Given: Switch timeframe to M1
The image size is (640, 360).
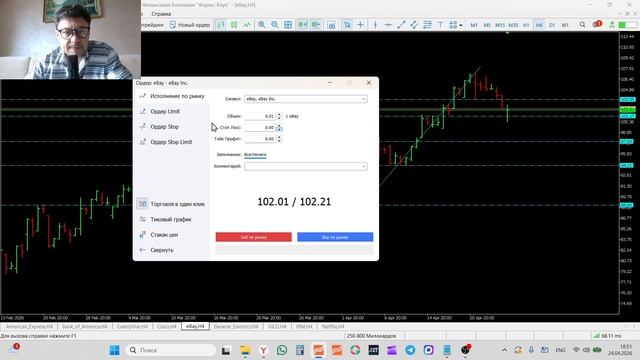Looking at the screenshot, I should (x=473, y=25).
